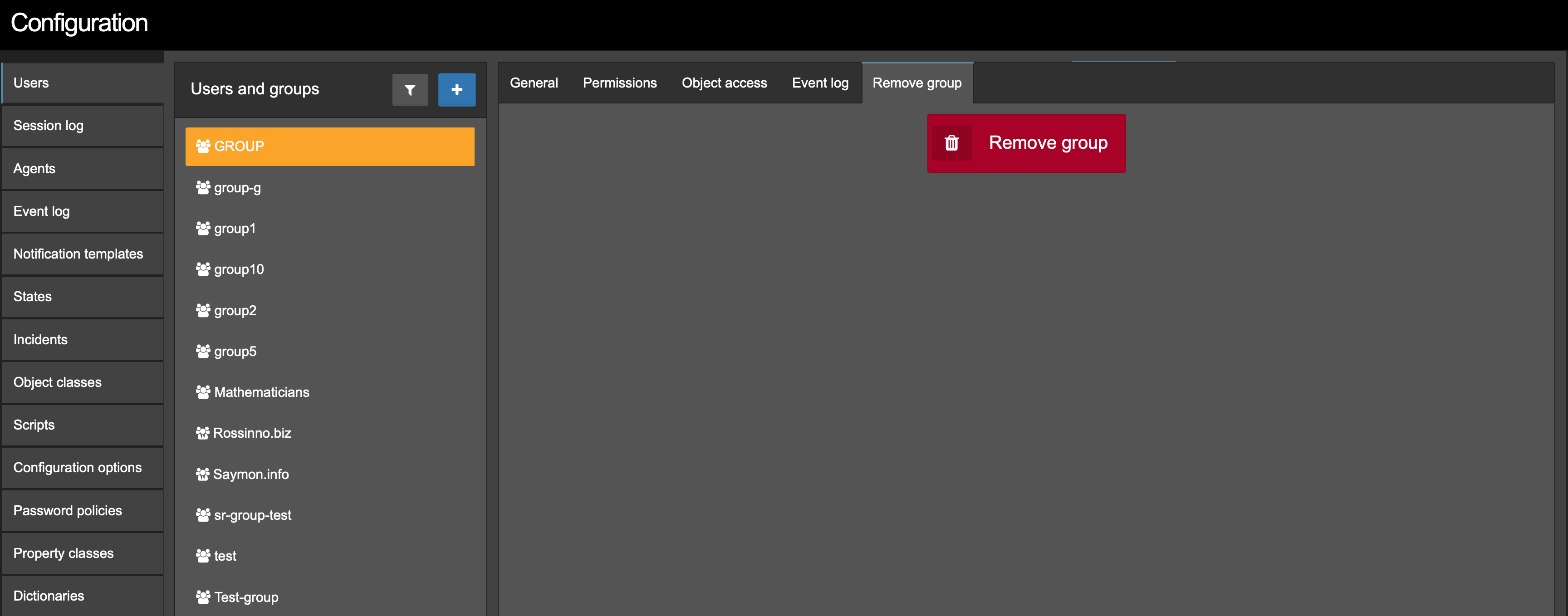Select the Saymon.info group
This screenshot has height=616, width=1568.
click(330, 474)
